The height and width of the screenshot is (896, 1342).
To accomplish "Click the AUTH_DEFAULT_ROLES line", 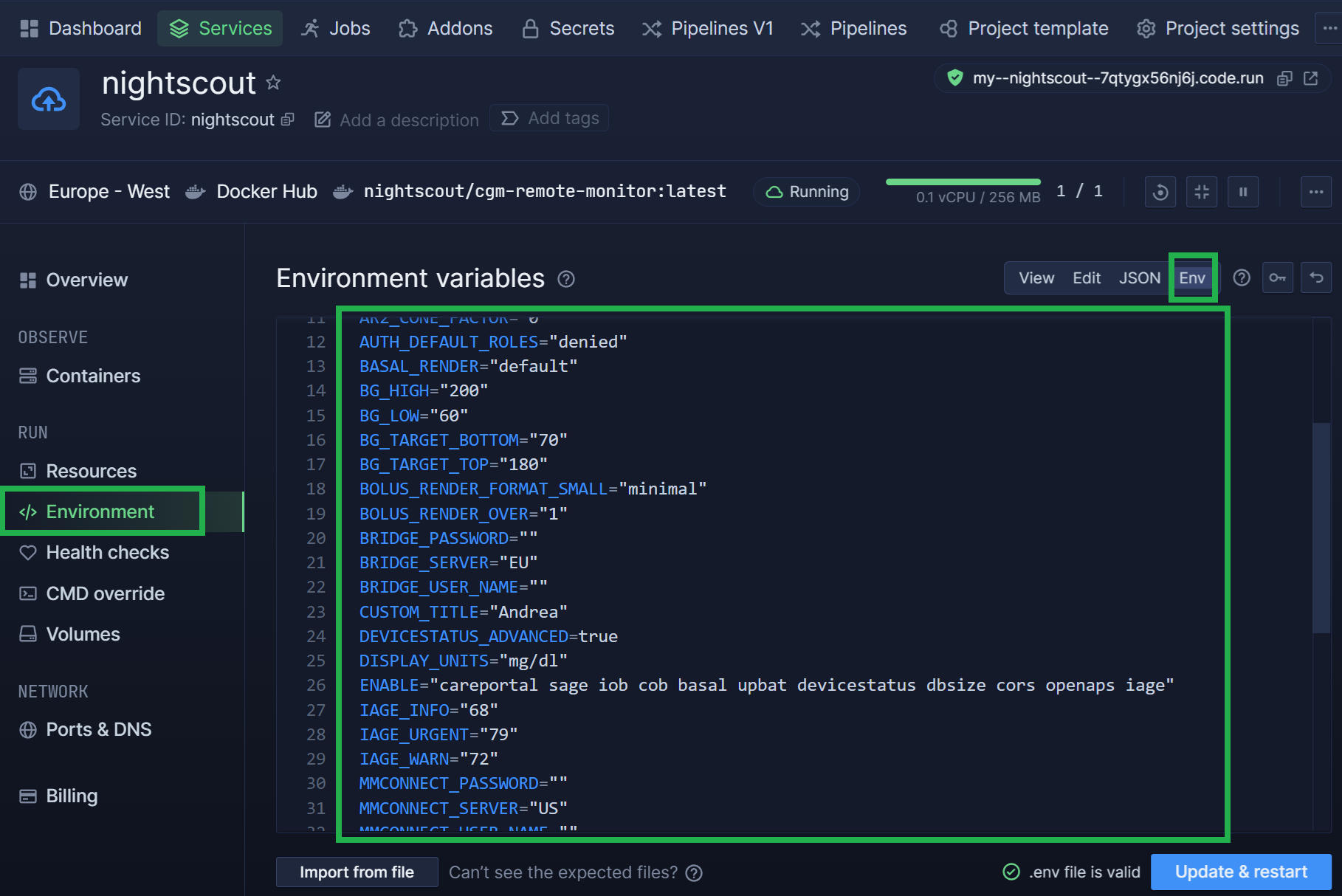I will [x=493, y=342].
